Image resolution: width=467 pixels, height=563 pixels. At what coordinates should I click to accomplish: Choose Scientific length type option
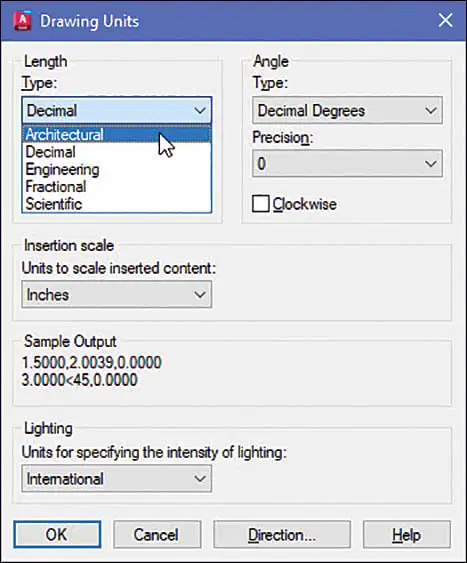pos(117,204)
